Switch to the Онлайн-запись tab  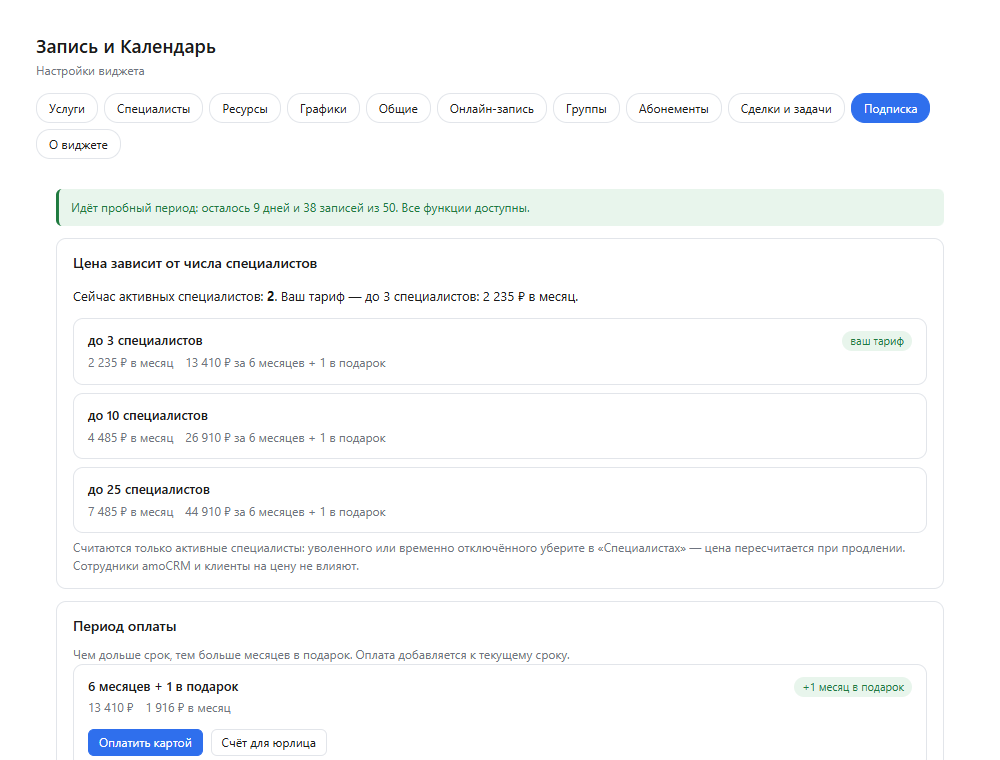pyautogui.click(x=492, y=108)
